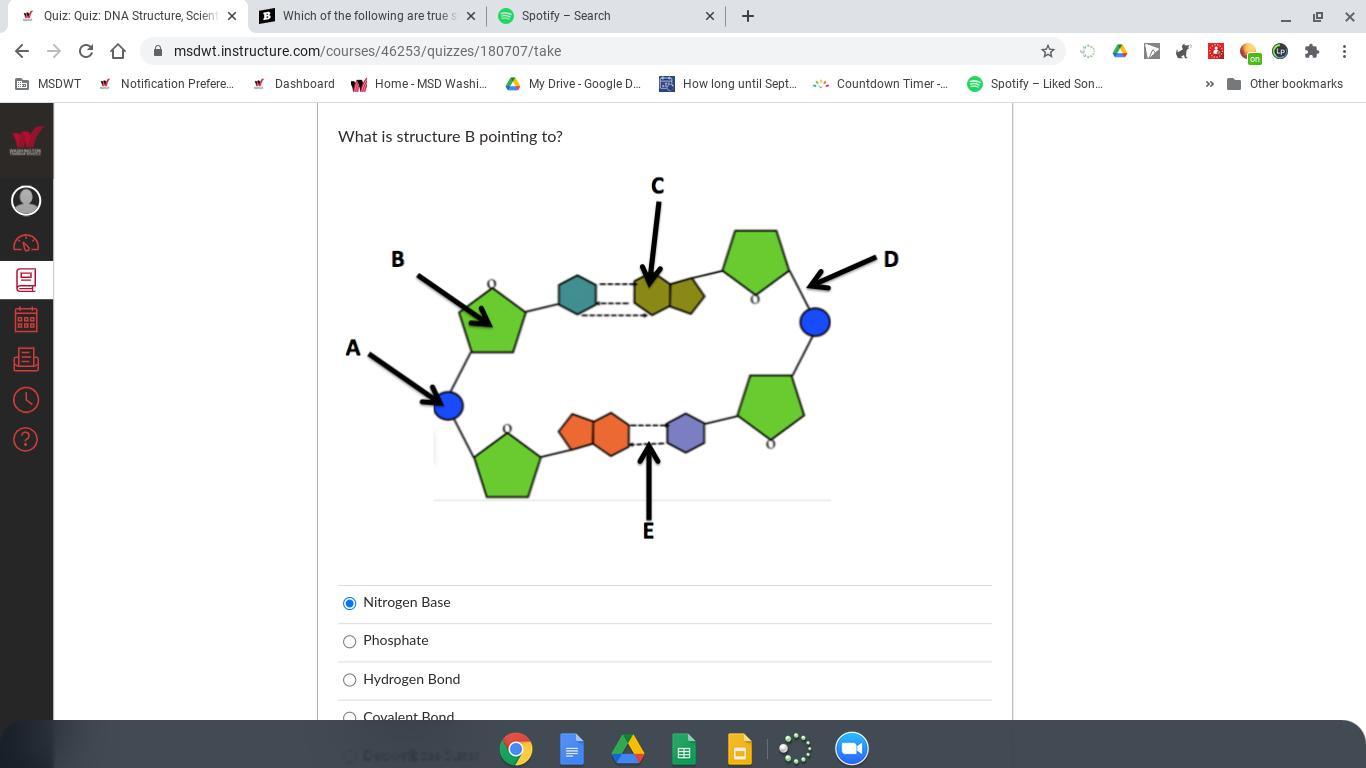Click the address bar URL field
Image resolution: width=1366 pixels, height=768 pixels.
(x=600, y=51)
